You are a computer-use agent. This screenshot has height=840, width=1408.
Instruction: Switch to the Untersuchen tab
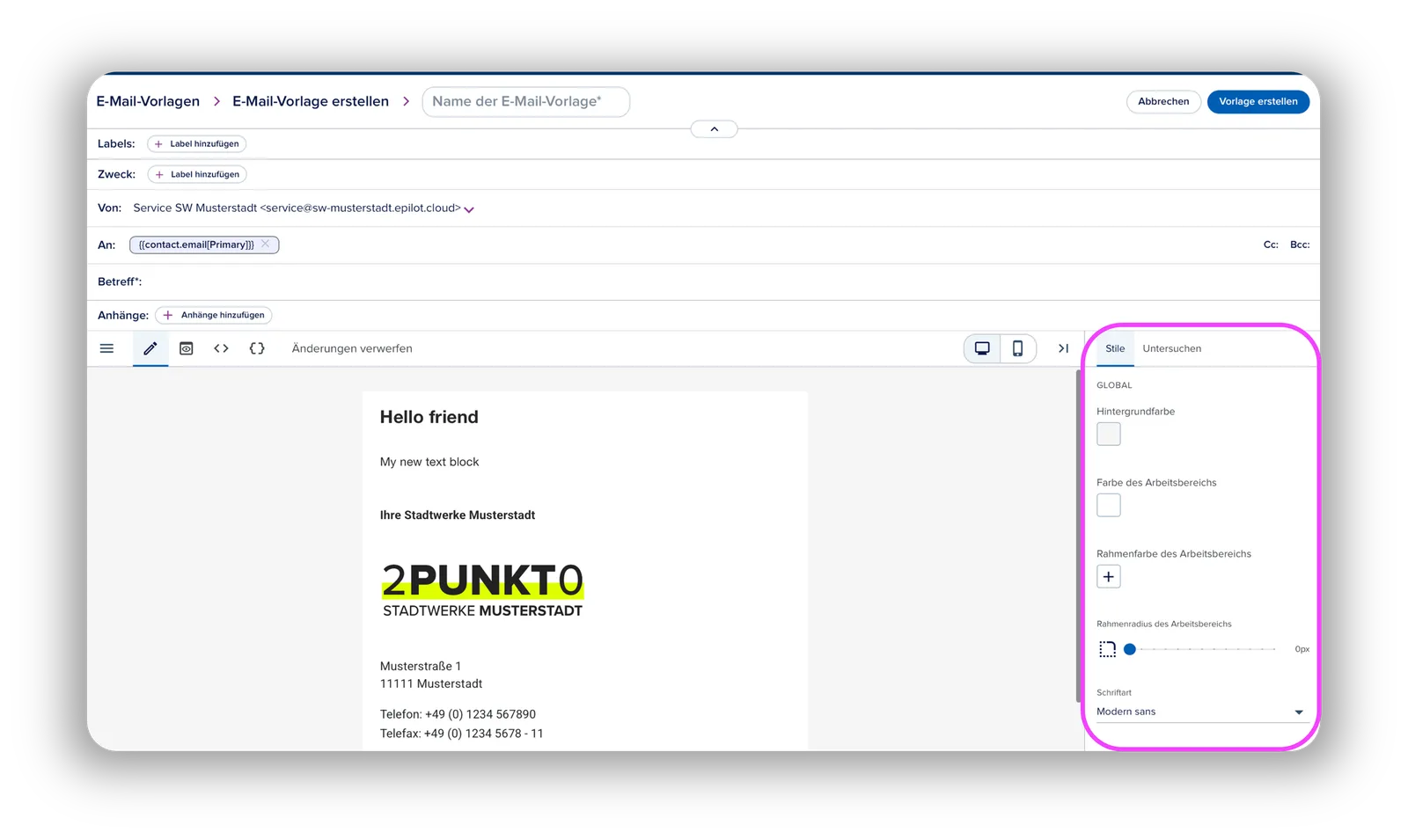click(x=1171, y=348)
